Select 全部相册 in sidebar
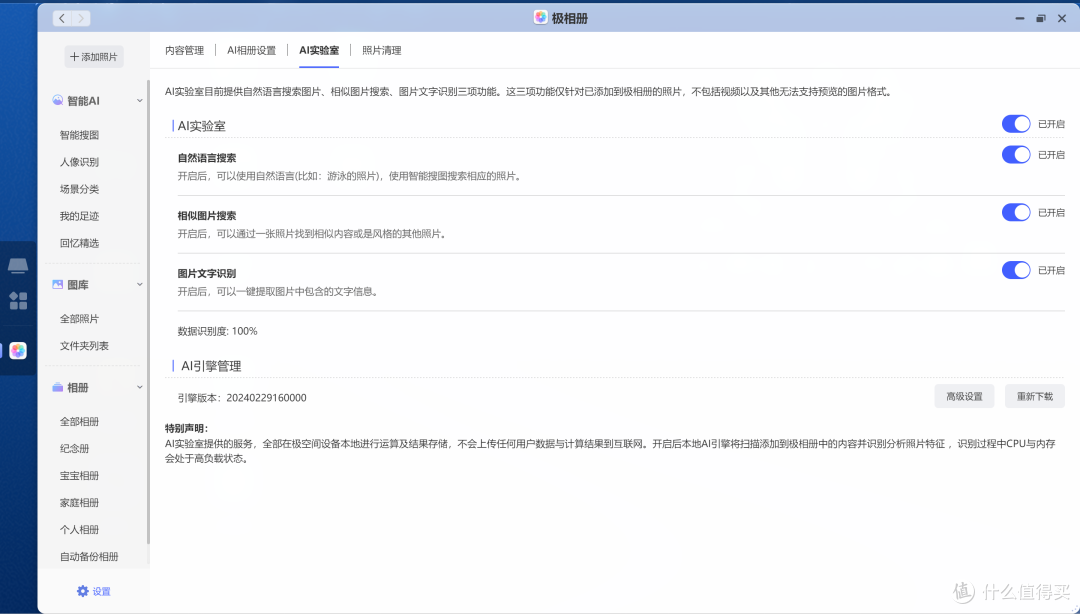The height and width of the screenshot is (614, 1080). [79, 421]
